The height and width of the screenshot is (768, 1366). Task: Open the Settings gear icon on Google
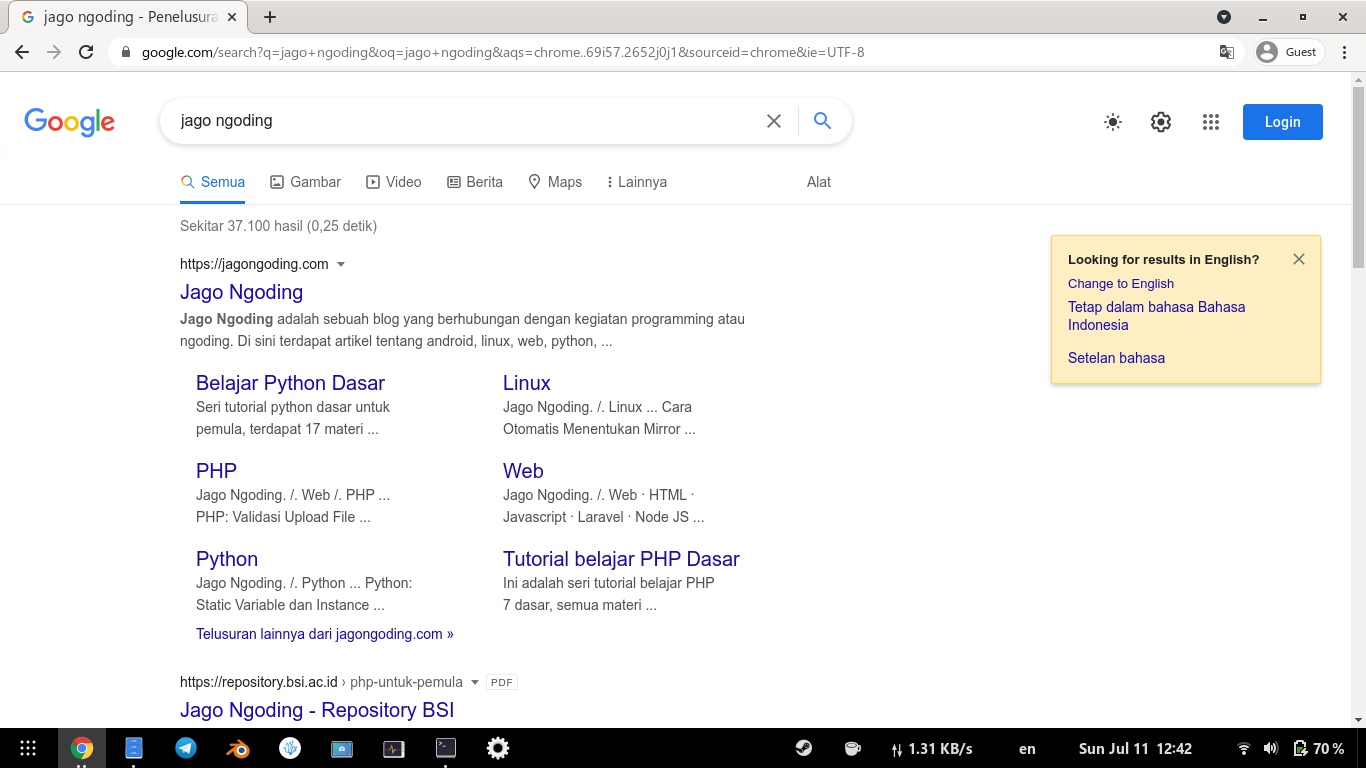coord(1160,122)
